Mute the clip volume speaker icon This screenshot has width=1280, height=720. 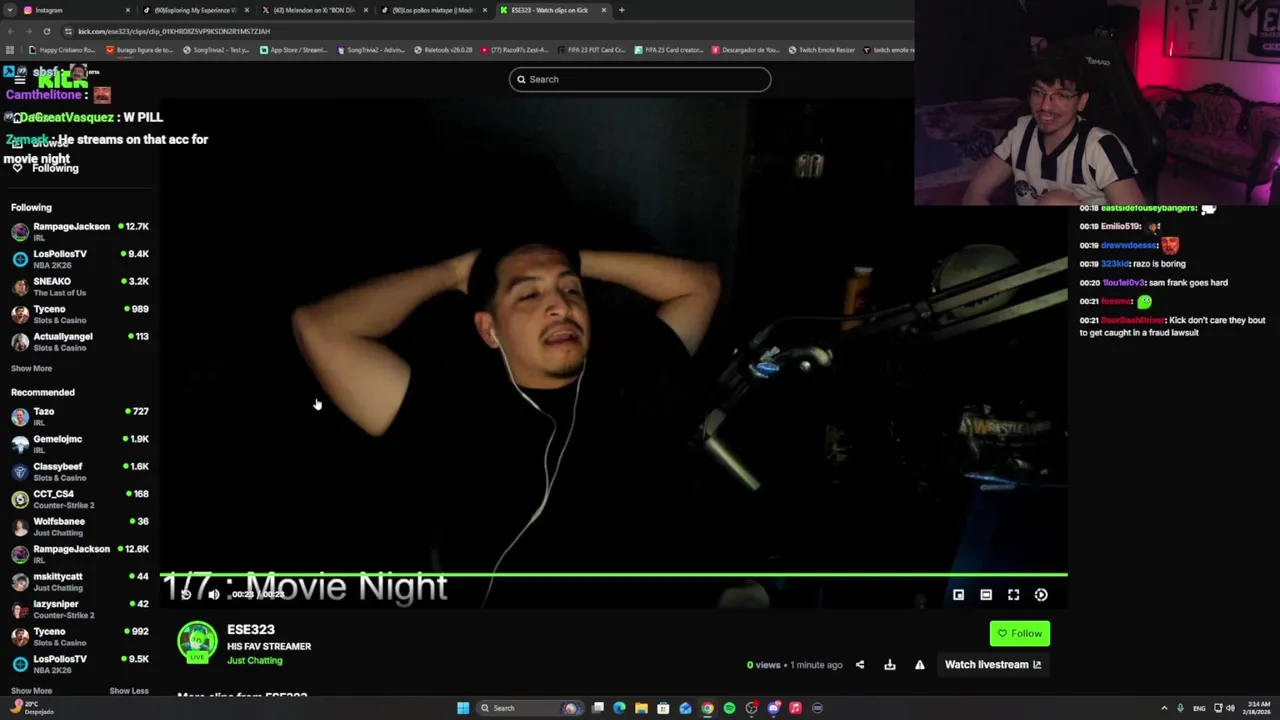point(213,594)
